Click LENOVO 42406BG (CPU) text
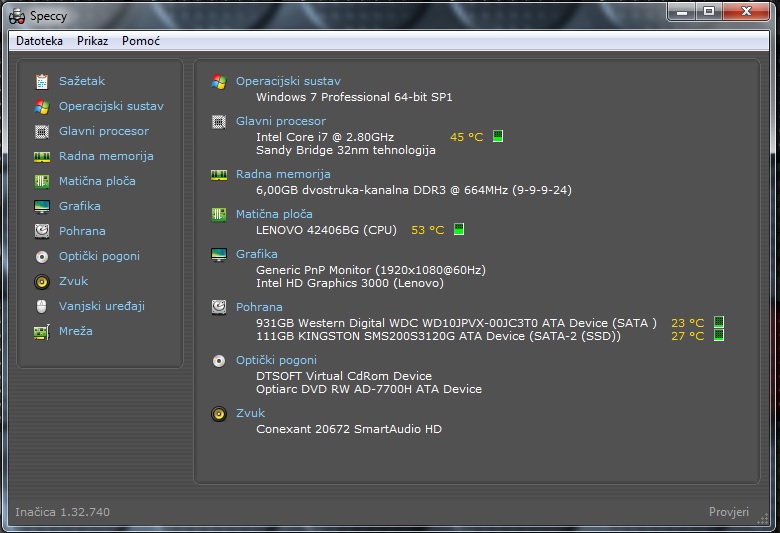This screenshot has width=780, height=533. pos(326,230)
